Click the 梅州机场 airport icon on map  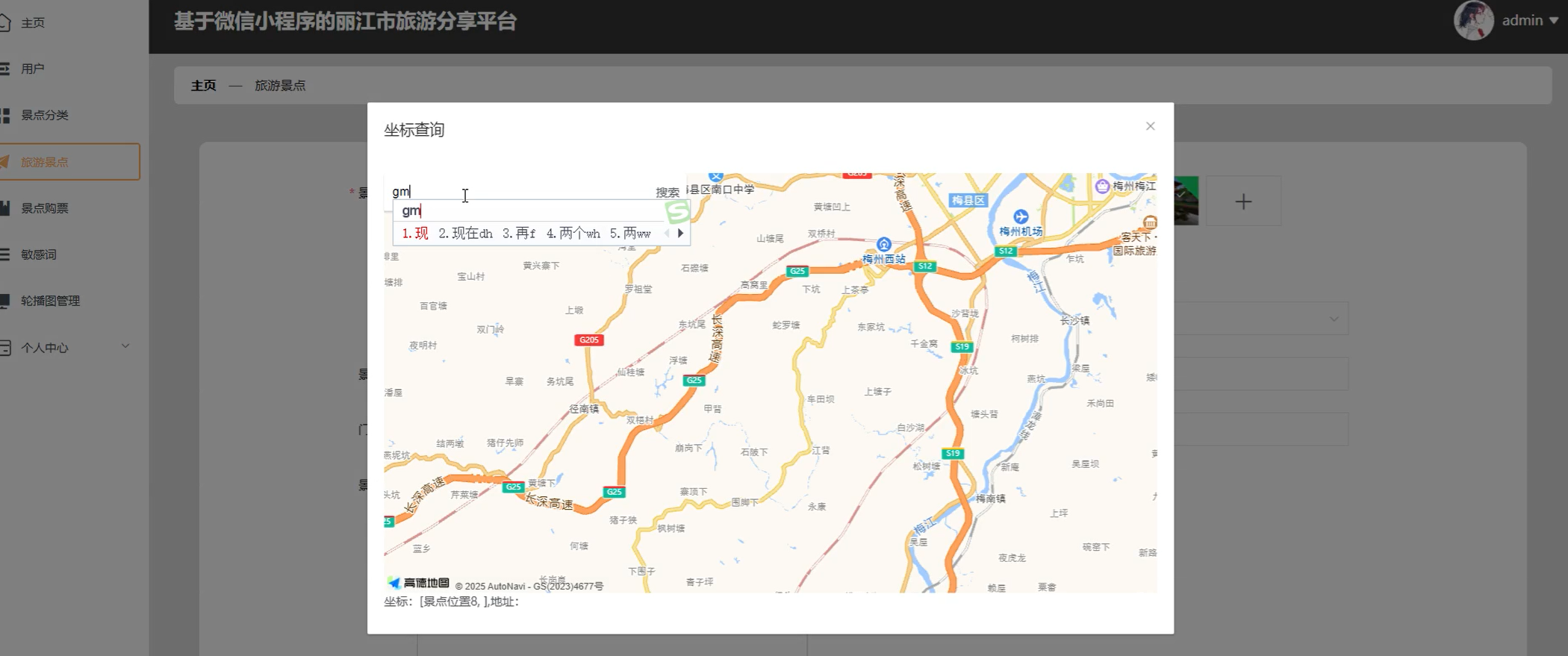point(1021,216)
